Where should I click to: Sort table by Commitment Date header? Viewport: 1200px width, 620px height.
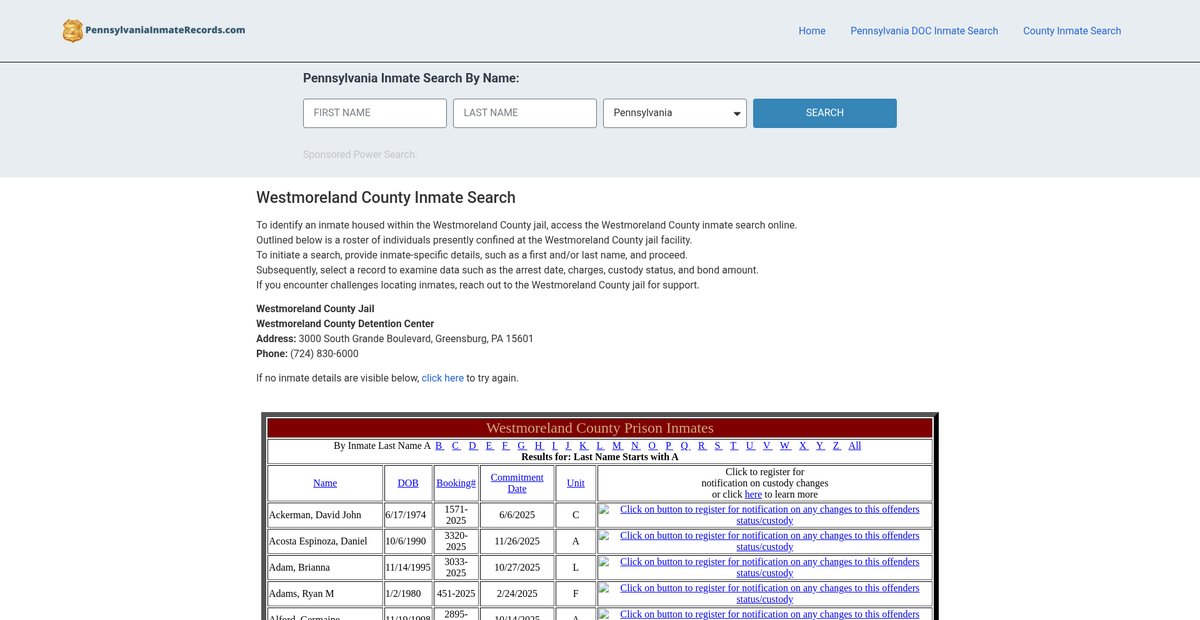pyautogui.click(x=517, y=483)
